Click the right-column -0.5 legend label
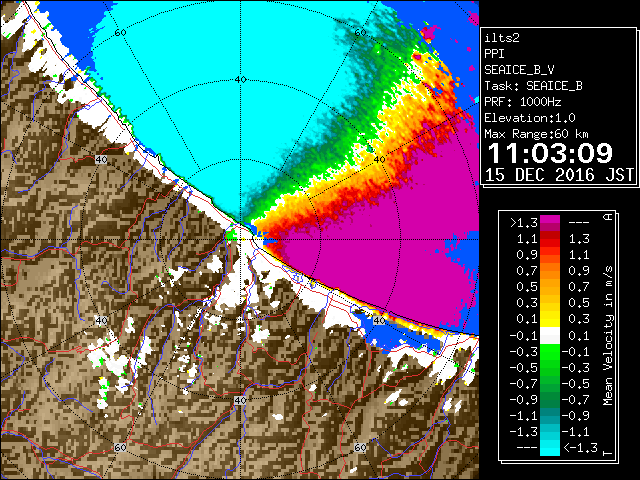The width and height of the screenshot is (640, 480). [x=576, y=383]
